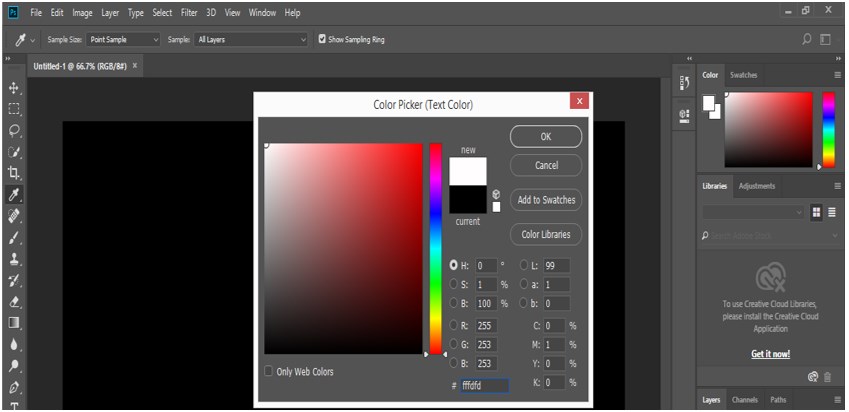
Task: Open the Layer menu
Action: click(x=110, y=12)
